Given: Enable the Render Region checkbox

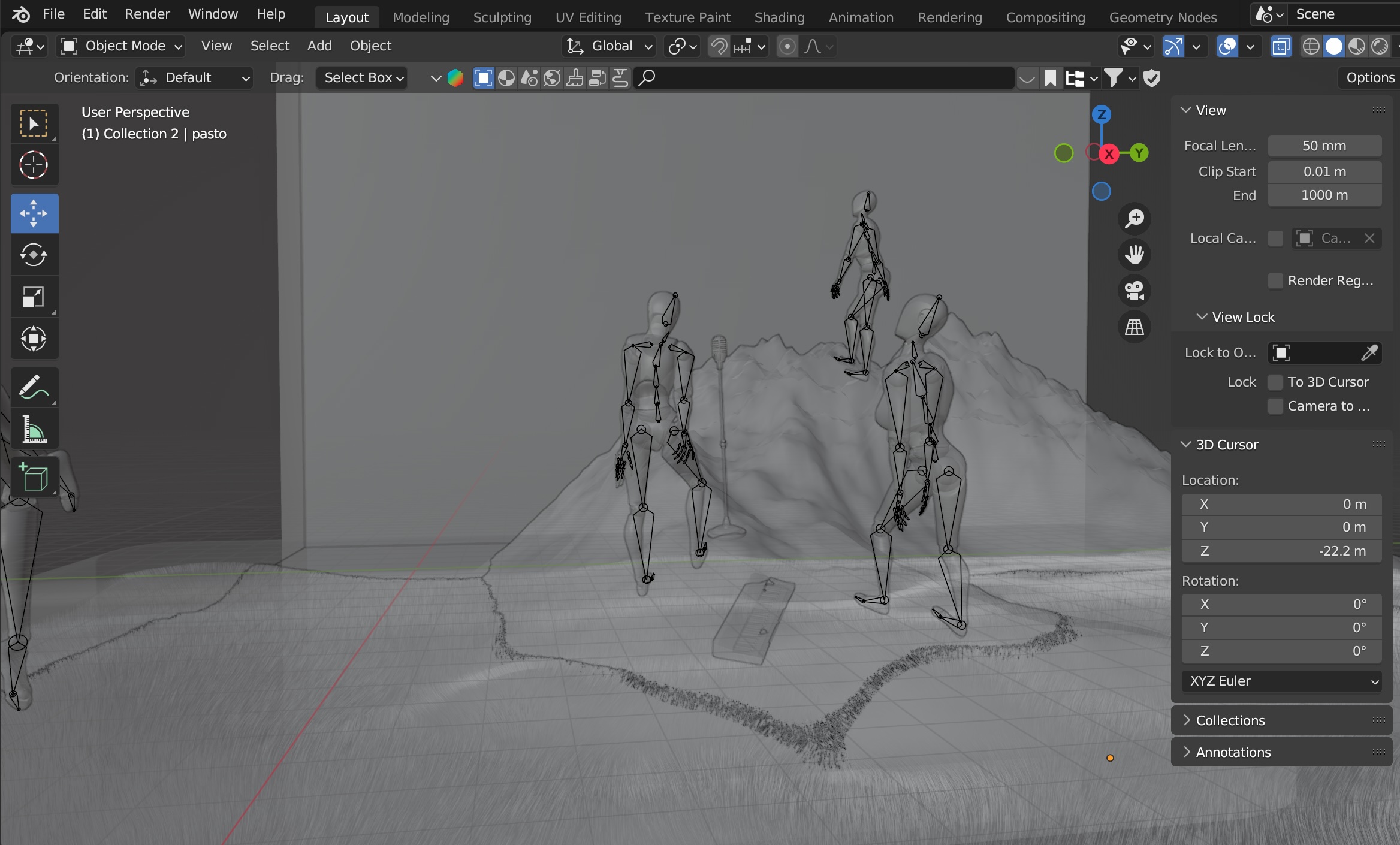Looking at the screenshot, I should 1275,281.
